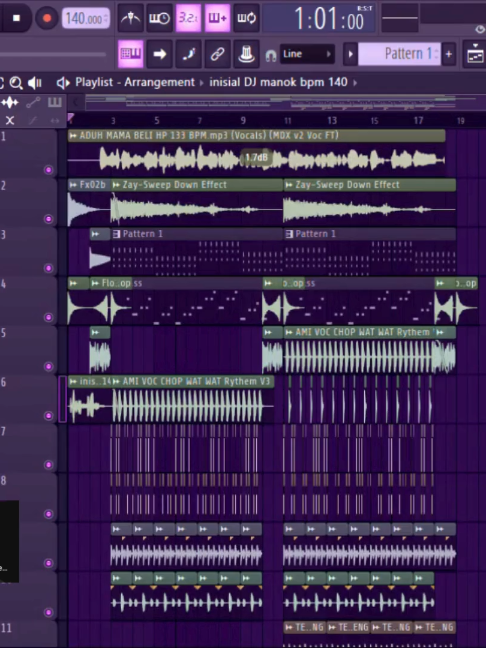Select the playlist zoom magnifier tool
486x648 pixels.
pos(16,83)
